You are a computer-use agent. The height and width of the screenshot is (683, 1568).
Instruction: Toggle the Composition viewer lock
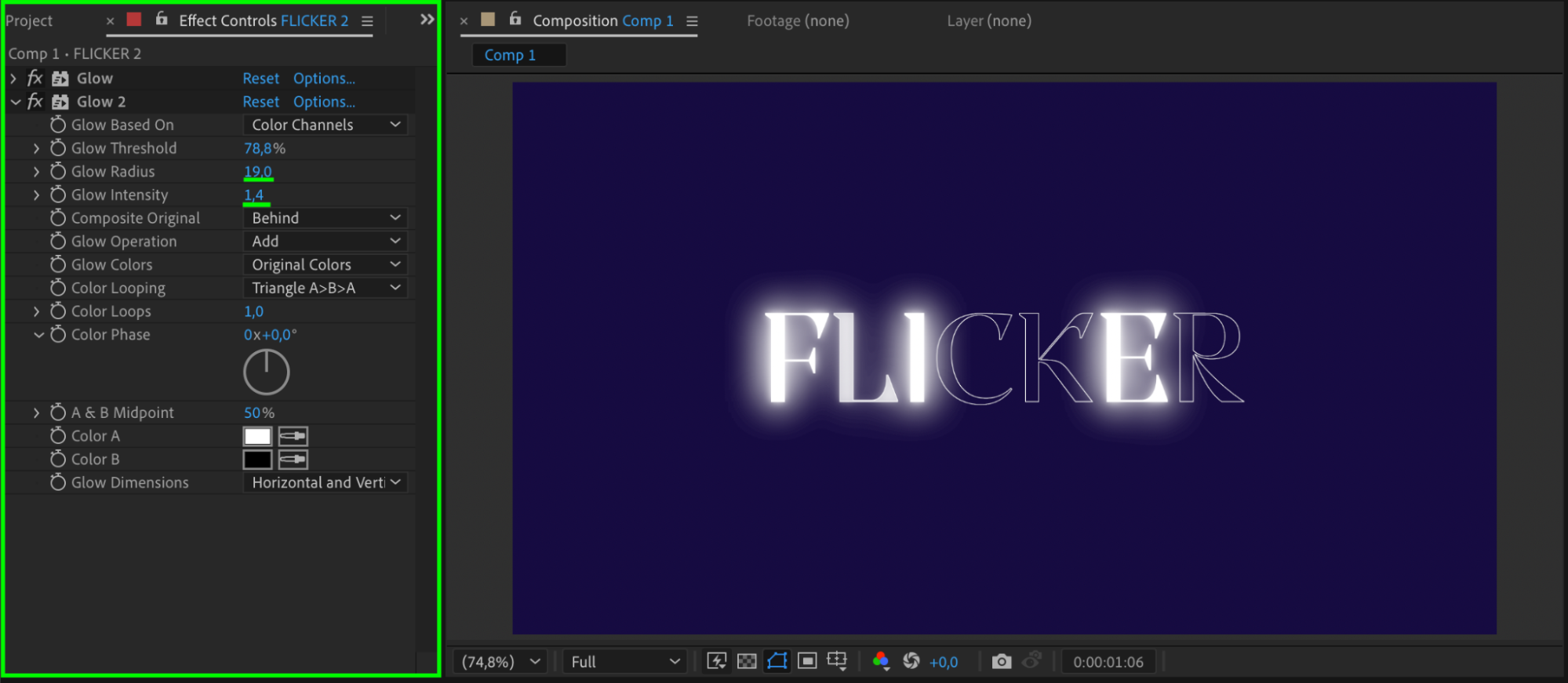click(515, 19)
